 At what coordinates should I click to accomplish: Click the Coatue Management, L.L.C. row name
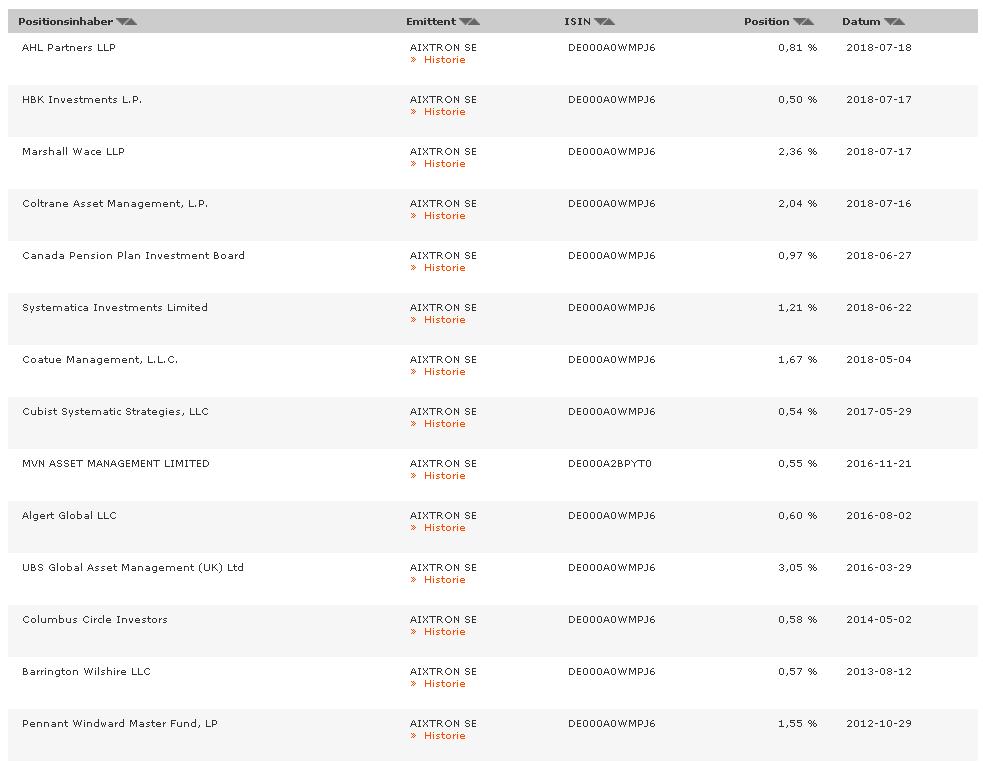click(x=100, y=360)
